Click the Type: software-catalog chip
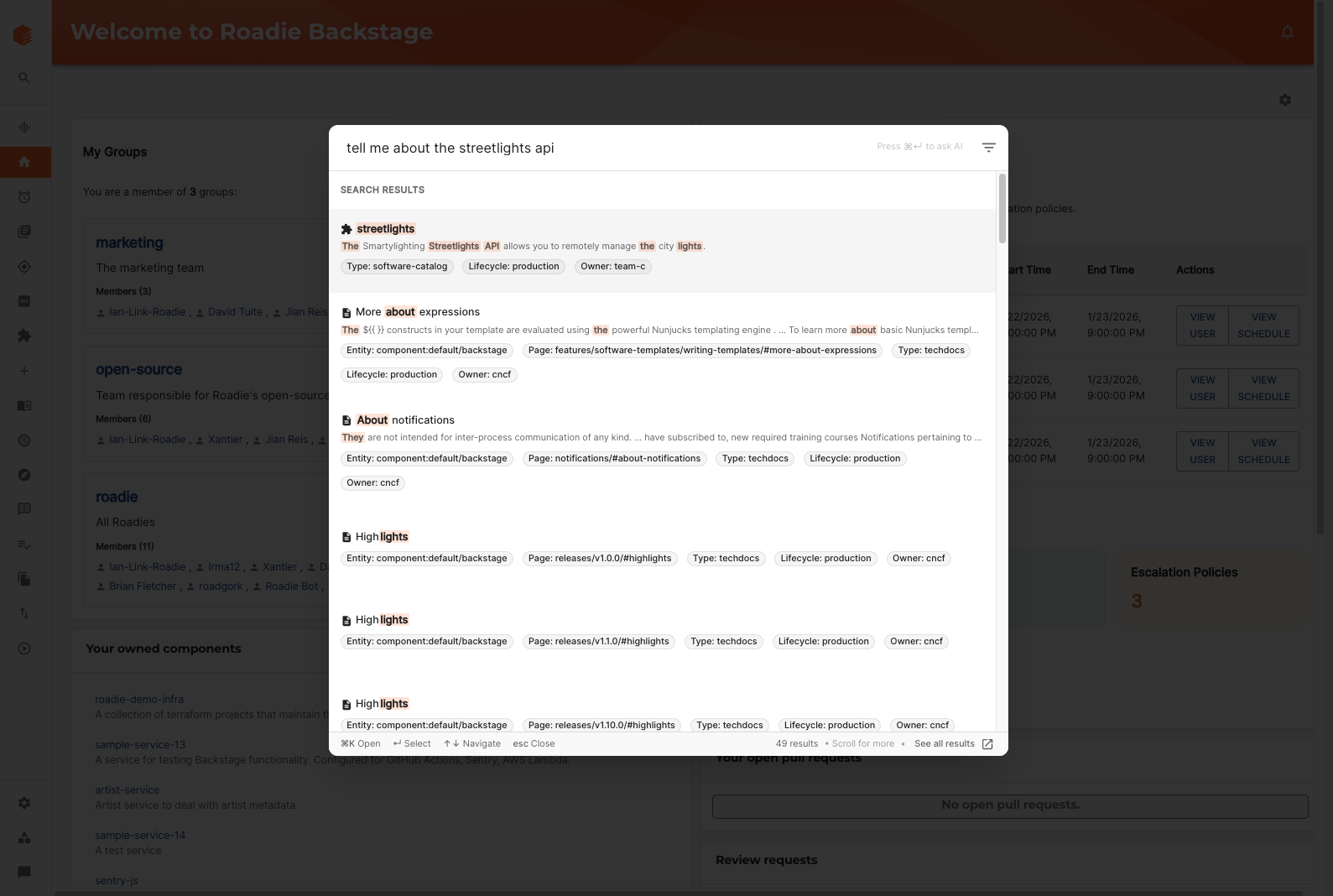The height and width of the screenshot is (896, 1333). (x=397, y=267)
